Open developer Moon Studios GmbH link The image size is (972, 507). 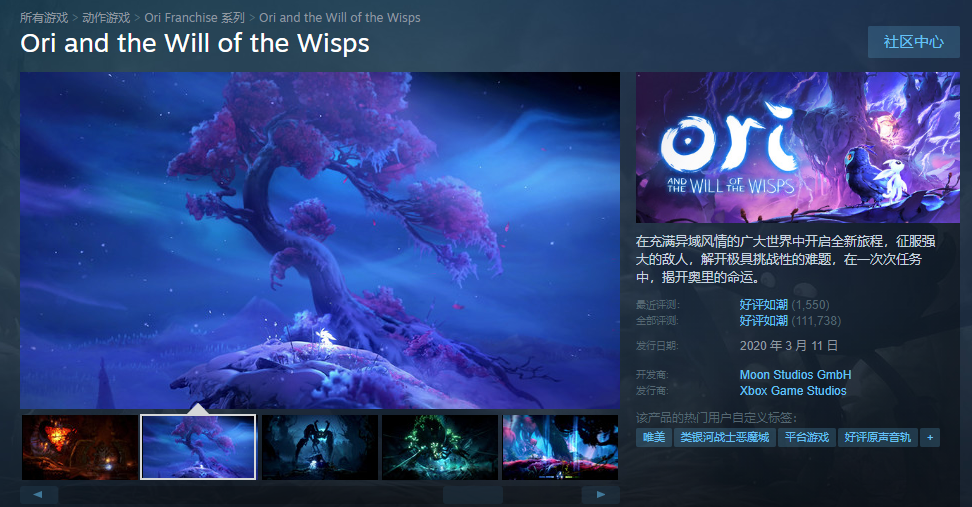pos(795,374)
